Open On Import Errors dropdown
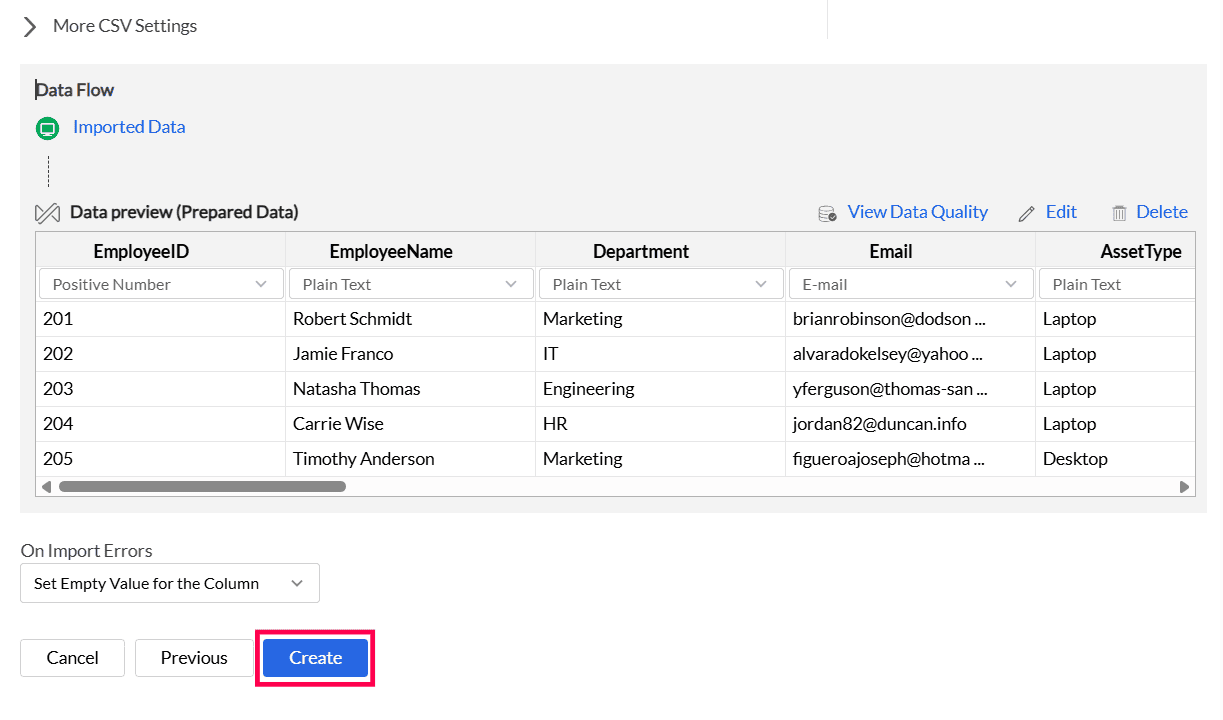 point(170,583)
